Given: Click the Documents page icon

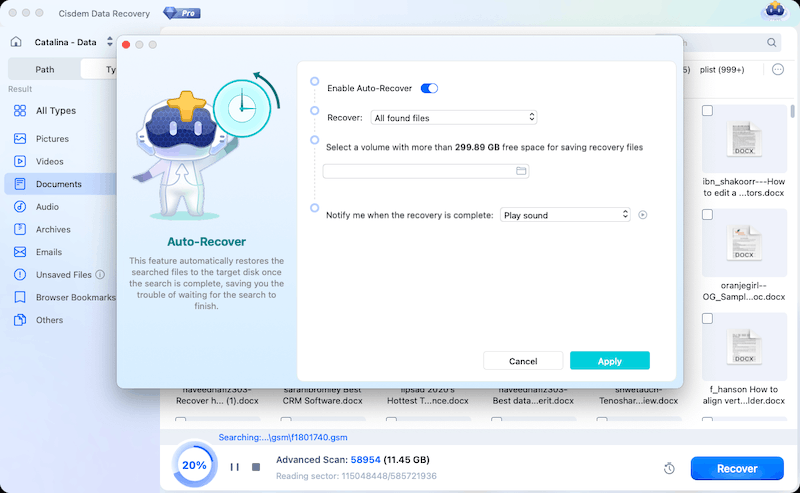Looking at the screenshot, I should point(20,184).
